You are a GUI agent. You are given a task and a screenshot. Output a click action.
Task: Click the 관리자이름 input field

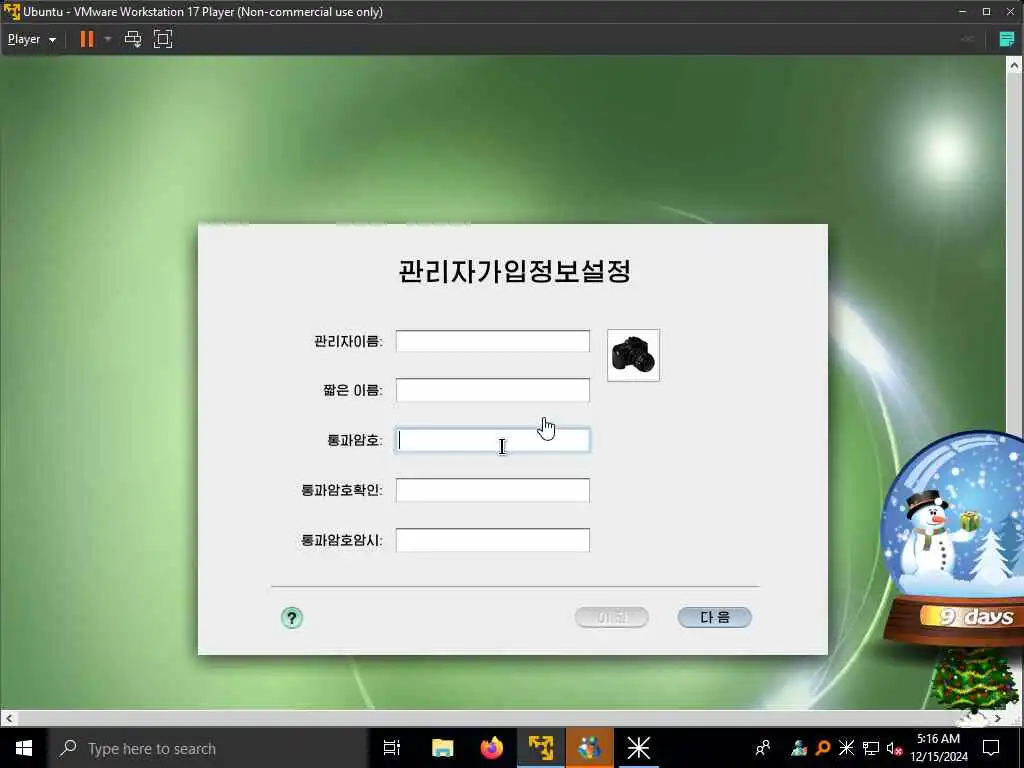coord(492,341)
